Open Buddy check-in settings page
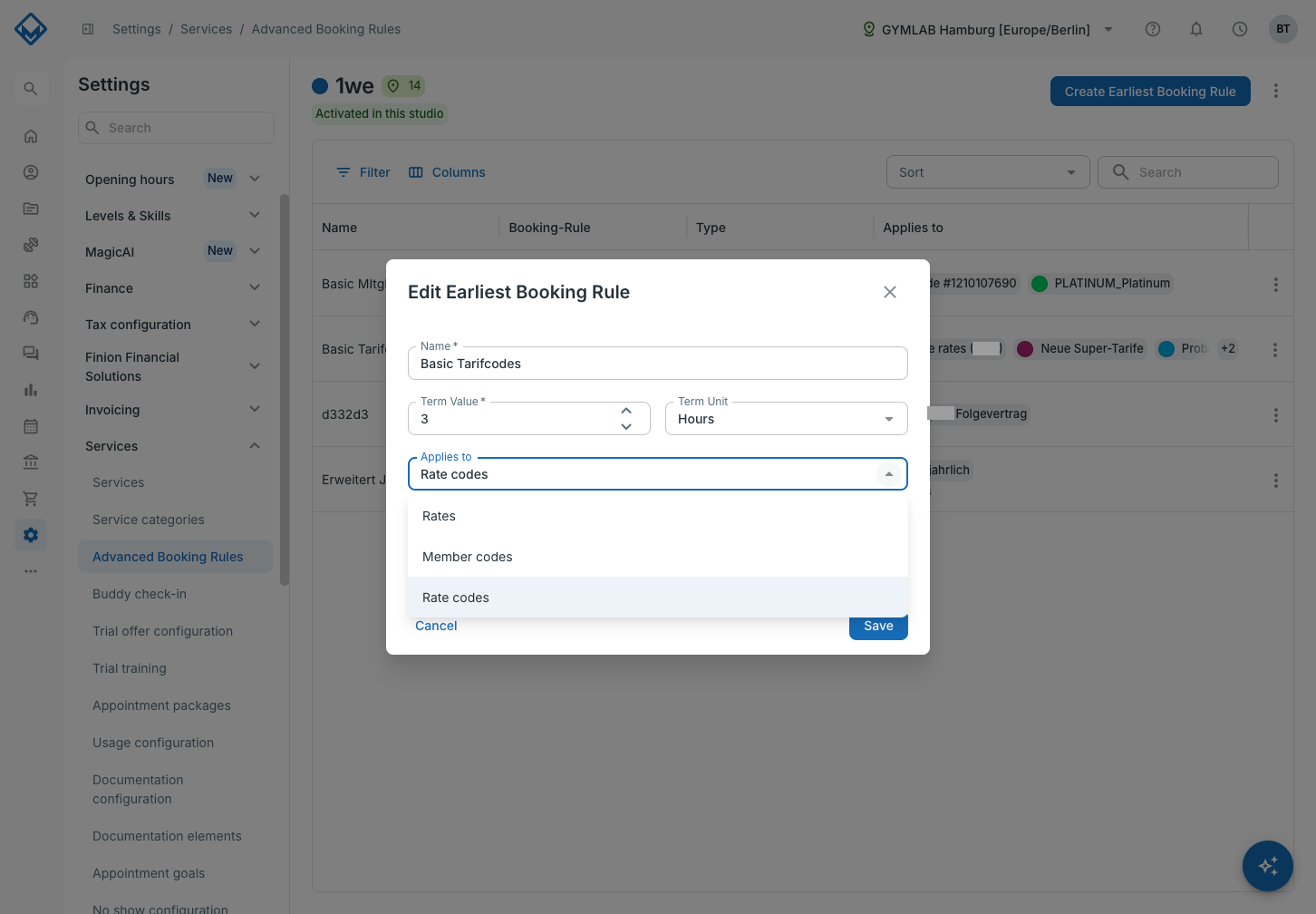This screenshot has height=914, width=1316. (x=140, y=594)
